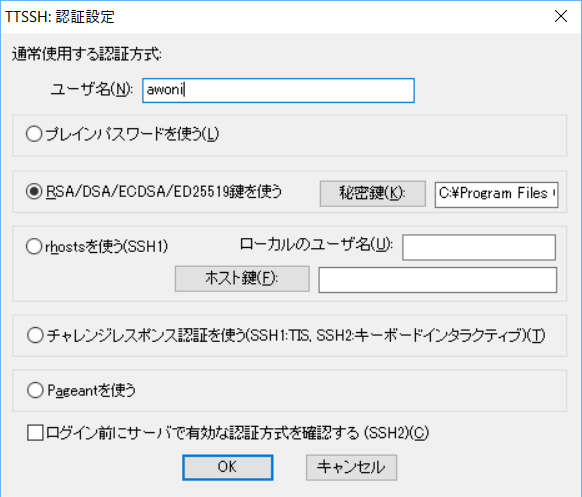Select プレインパスワードを使う radio button

(x=34, y=134)
